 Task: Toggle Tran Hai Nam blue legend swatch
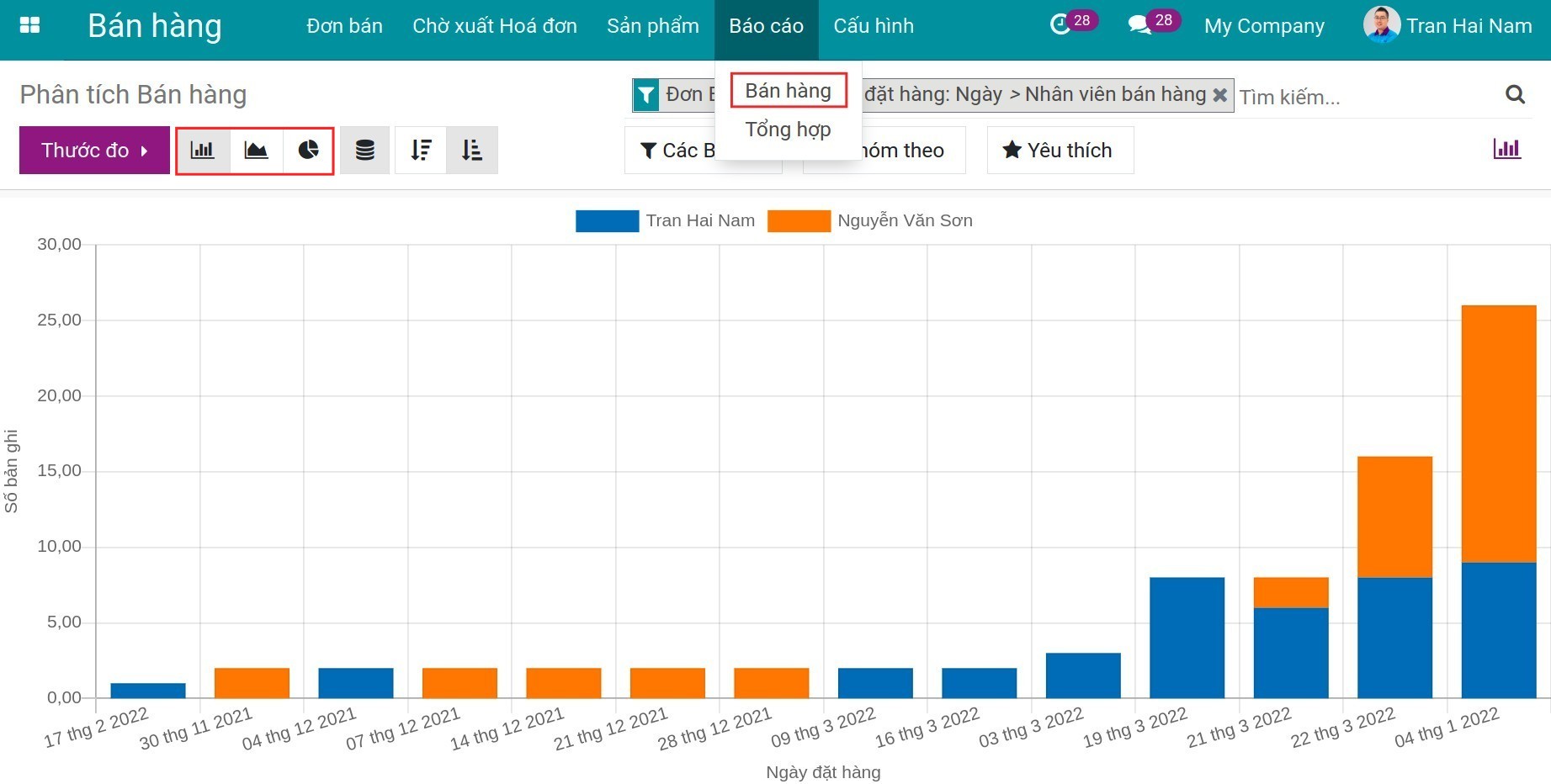[607, 221]
